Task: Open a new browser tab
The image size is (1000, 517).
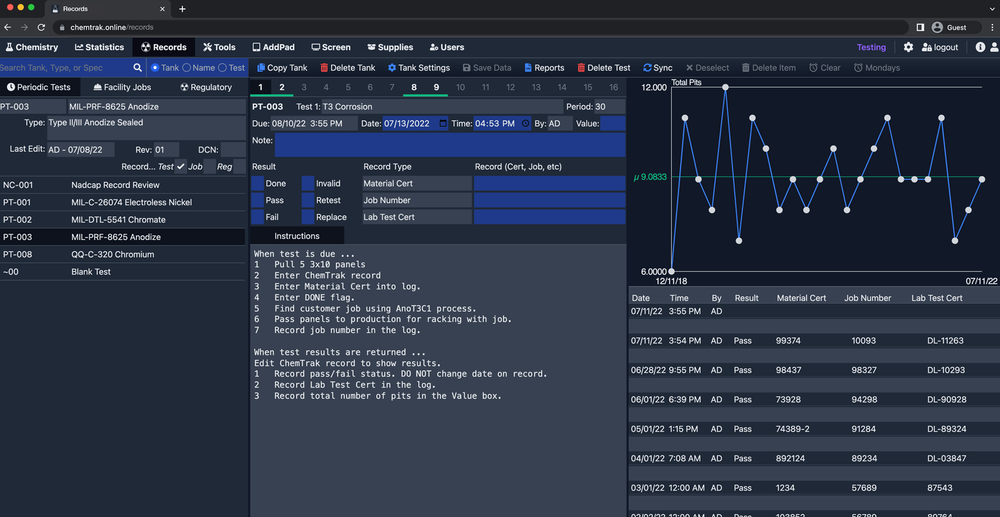Action: pos(182,9)
